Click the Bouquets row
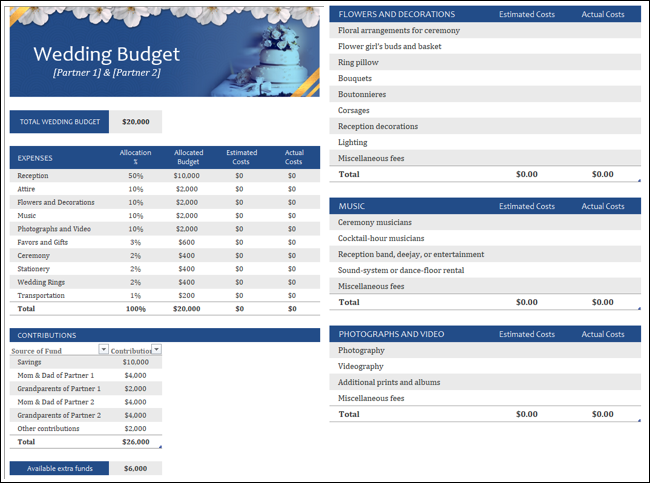The height and width of the screenshot is (483, 650). click(x=485, y=78)
